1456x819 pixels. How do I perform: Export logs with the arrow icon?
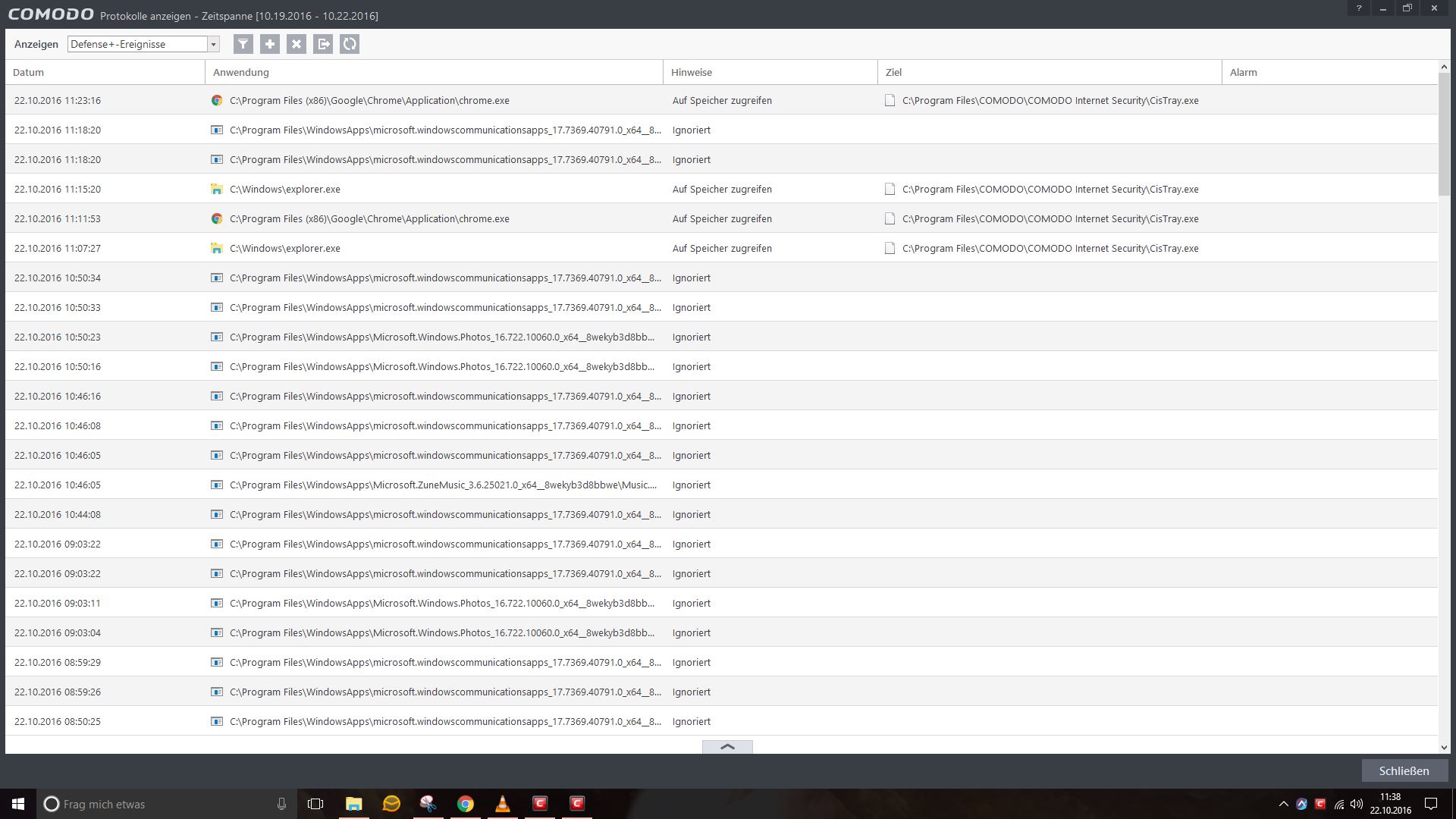(323, 44)
